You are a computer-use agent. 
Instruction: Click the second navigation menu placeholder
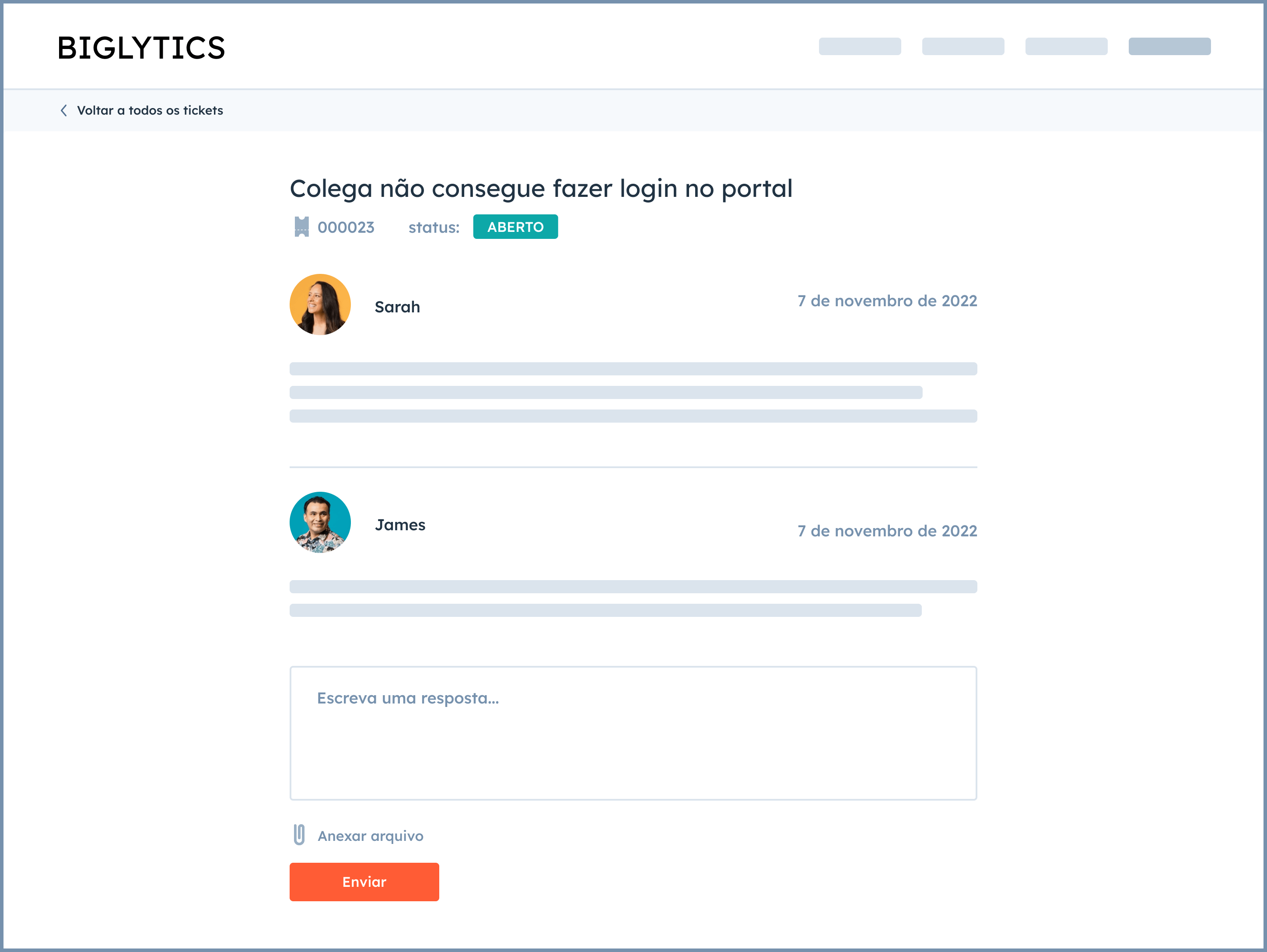pyautogui.click(x=963, y=46)
